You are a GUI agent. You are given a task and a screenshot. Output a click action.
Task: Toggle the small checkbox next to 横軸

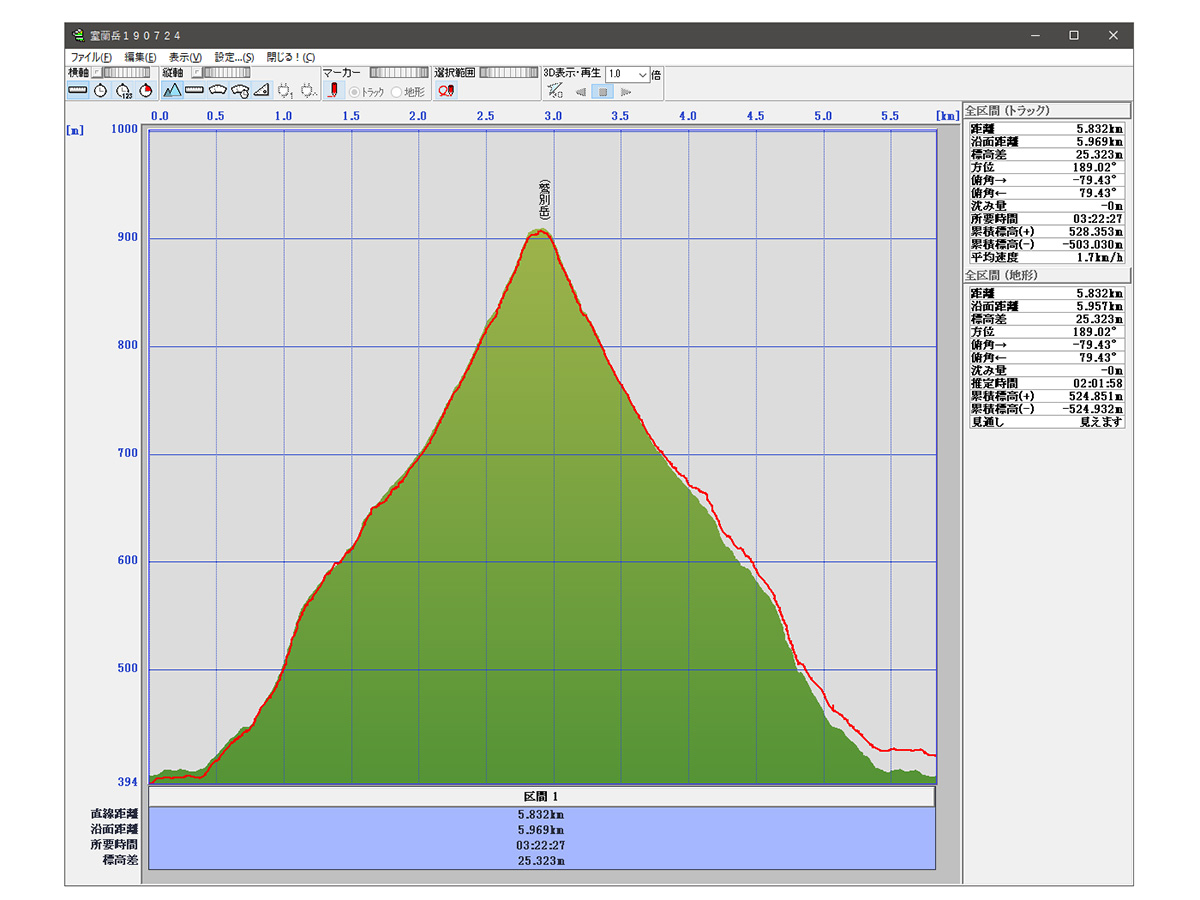click(96, 73)
